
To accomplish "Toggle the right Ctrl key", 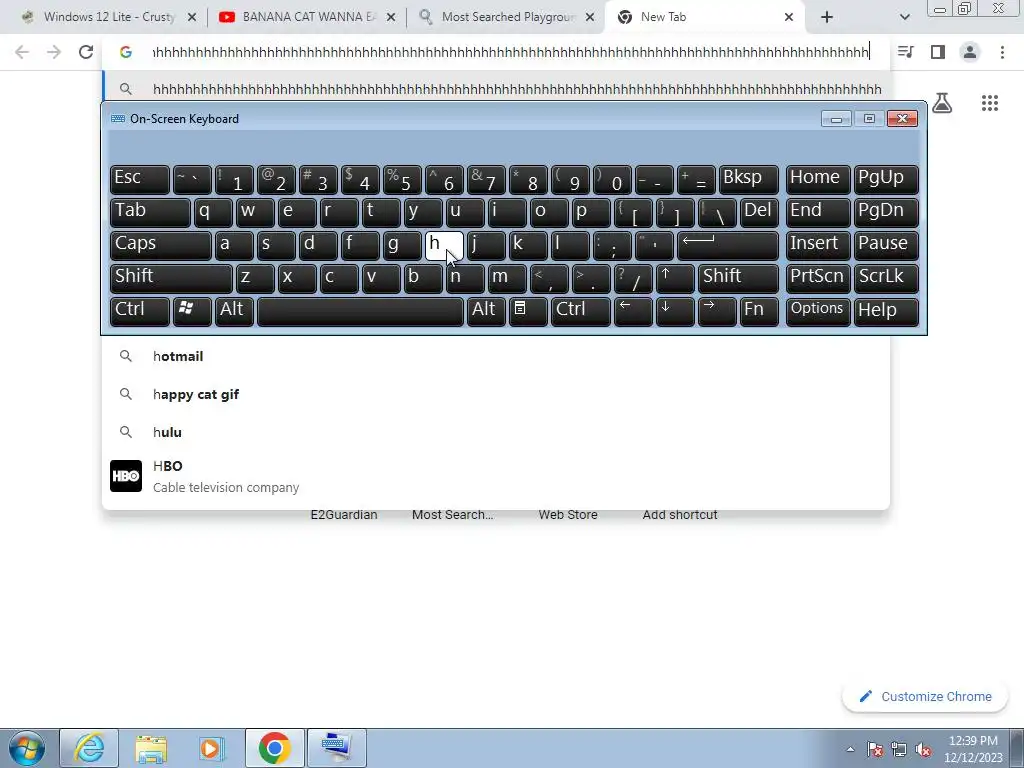I will click(581, 310).
